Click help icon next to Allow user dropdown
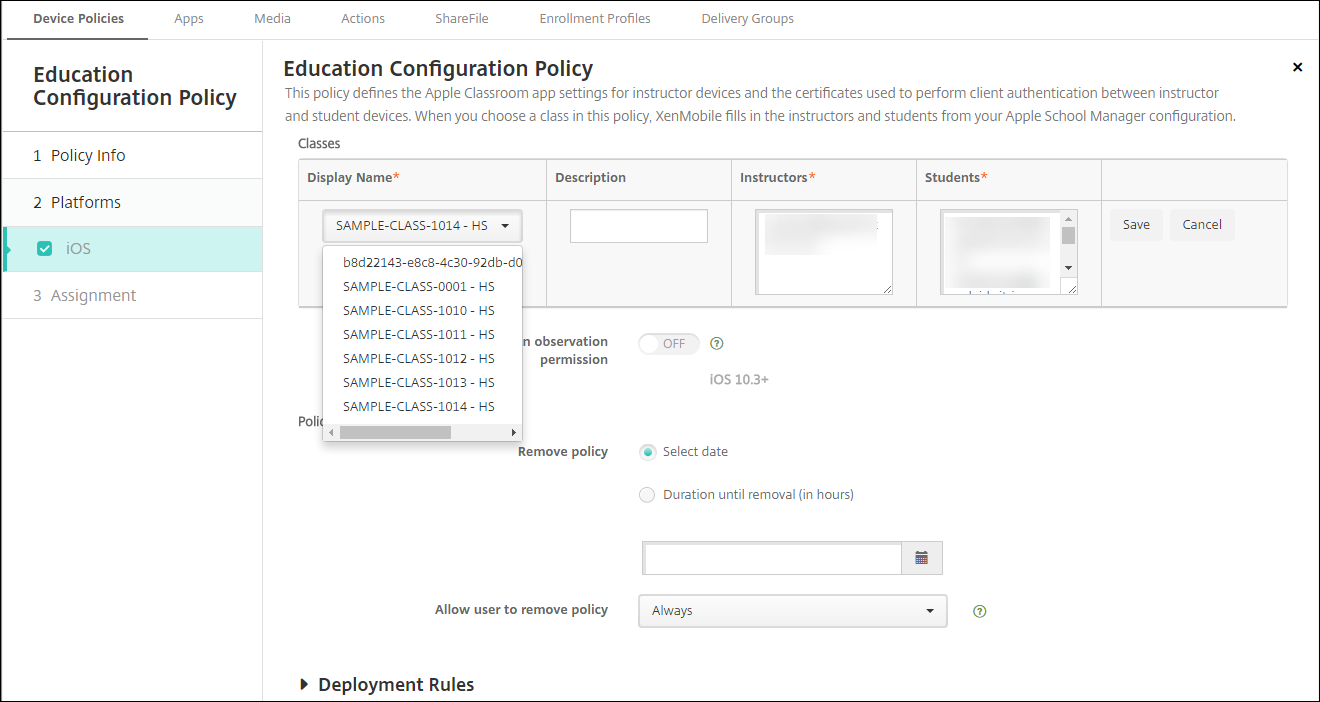This screenshot has width=1320, height=702. click(x=979, y=611)
